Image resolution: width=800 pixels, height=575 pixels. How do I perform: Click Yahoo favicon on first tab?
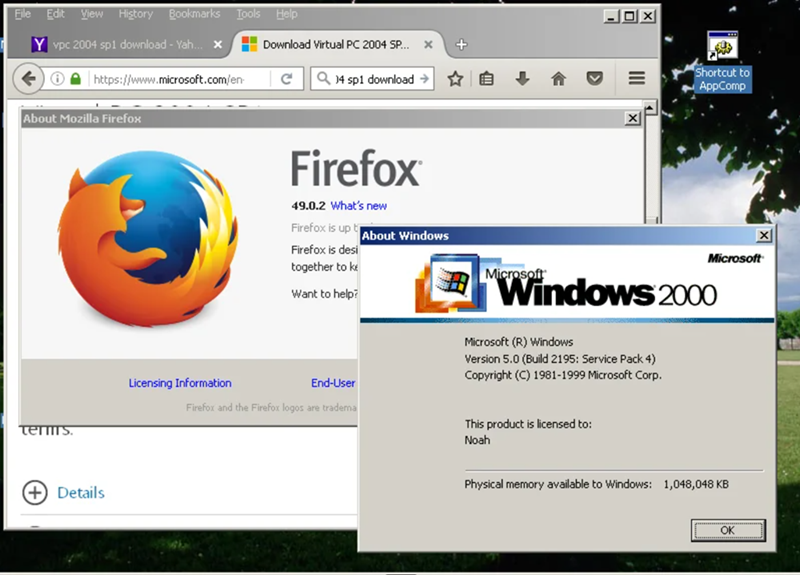coord(39,45)
